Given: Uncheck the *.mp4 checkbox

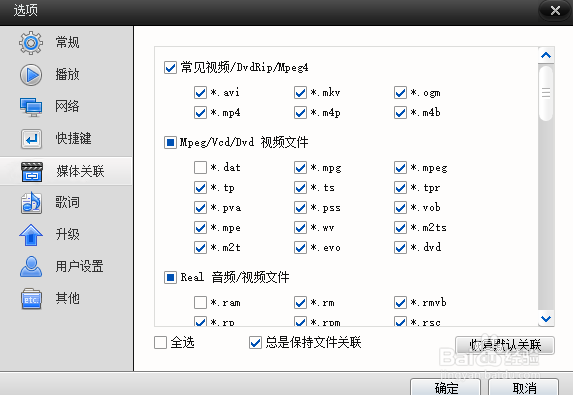Looking at the screenshot, I should click(200, 113).
